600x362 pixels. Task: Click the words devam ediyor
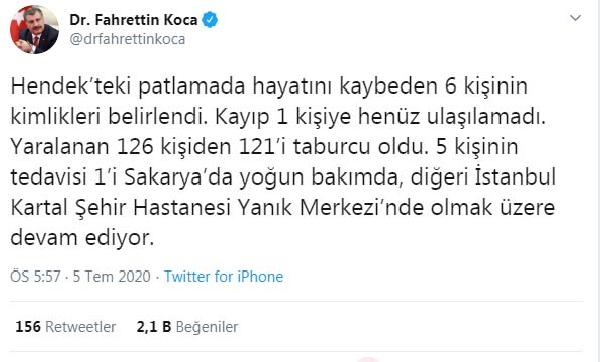pos(82,238)
